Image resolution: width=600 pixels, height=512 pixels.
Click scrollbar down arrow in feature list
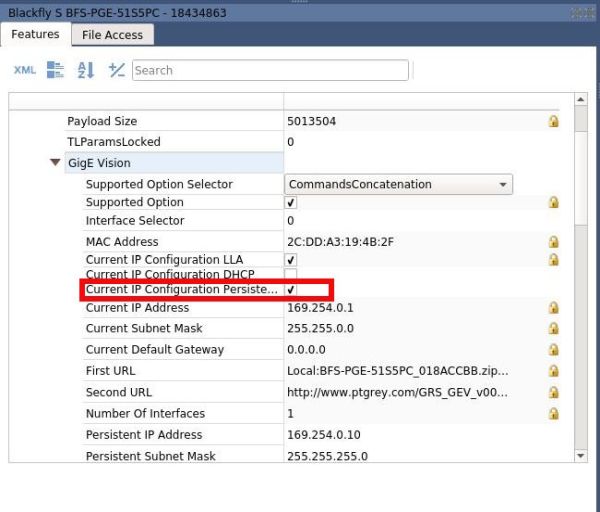pos(580,456)
